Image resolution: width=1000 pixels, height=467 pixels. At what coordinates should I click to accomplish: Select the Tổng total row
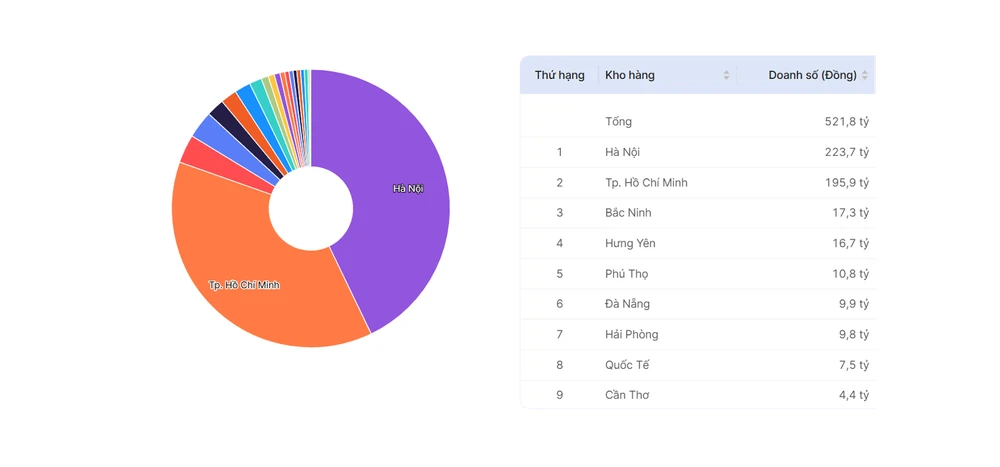[698, 121]
